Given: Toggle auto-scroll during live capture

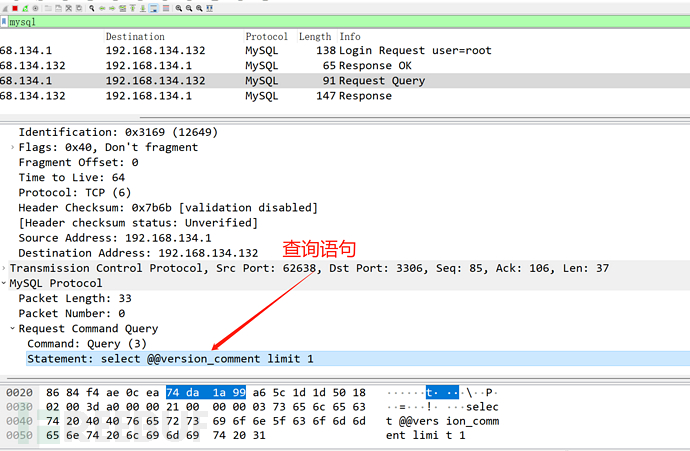Looking at the screenshot, I should coord(153,8).
